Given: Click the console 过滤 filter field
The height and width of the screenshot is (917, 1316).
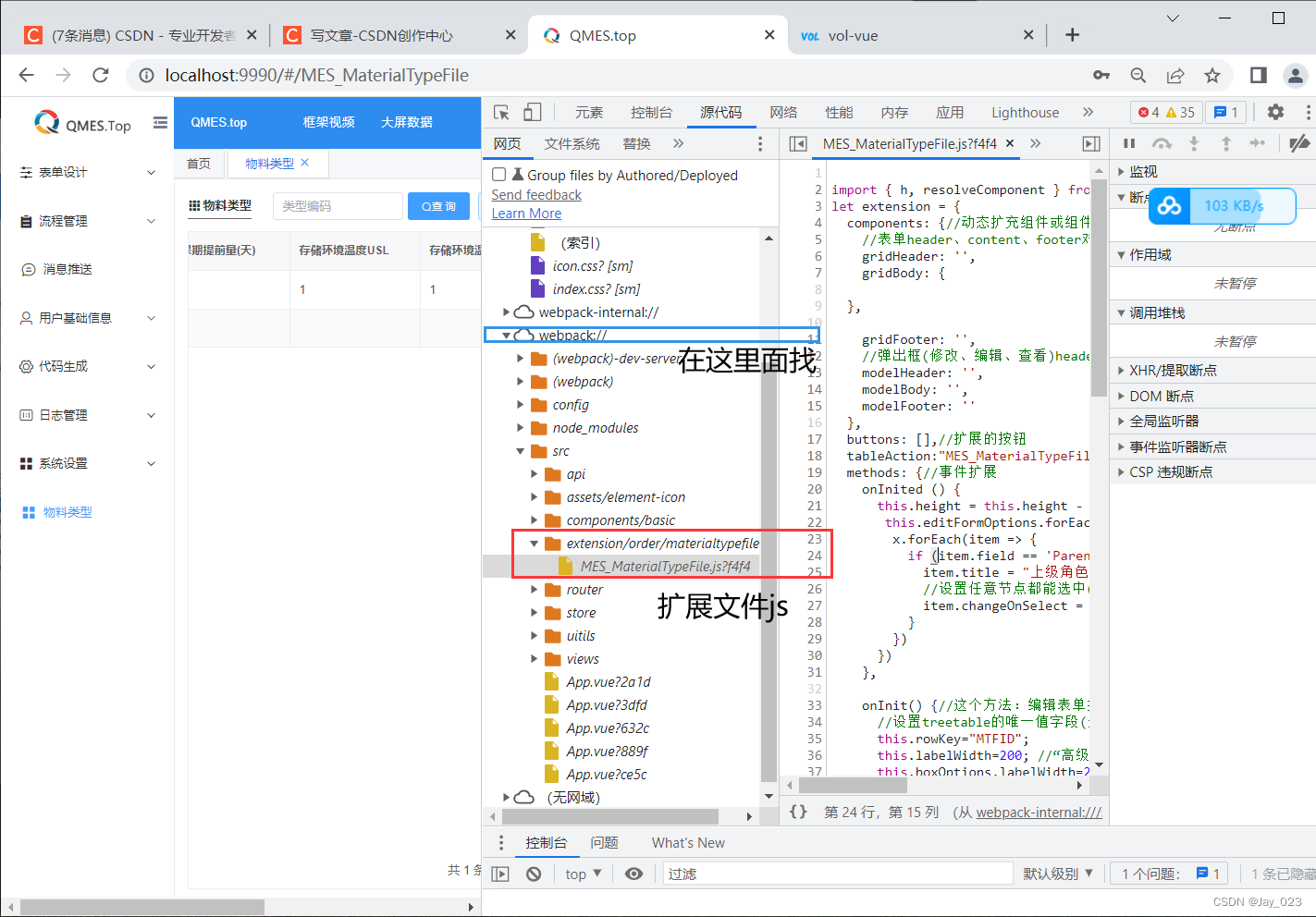Looking at the screenshot, I should (838, 874).
